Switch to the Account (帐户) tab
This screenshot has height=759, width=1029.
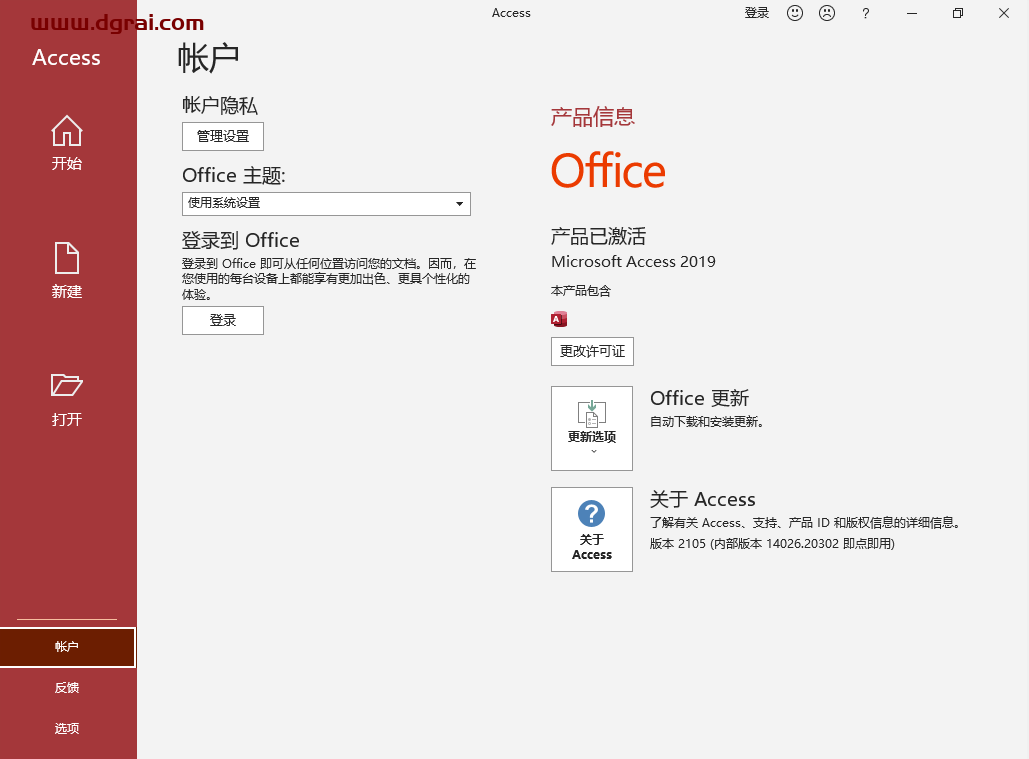tap(67, 647)
